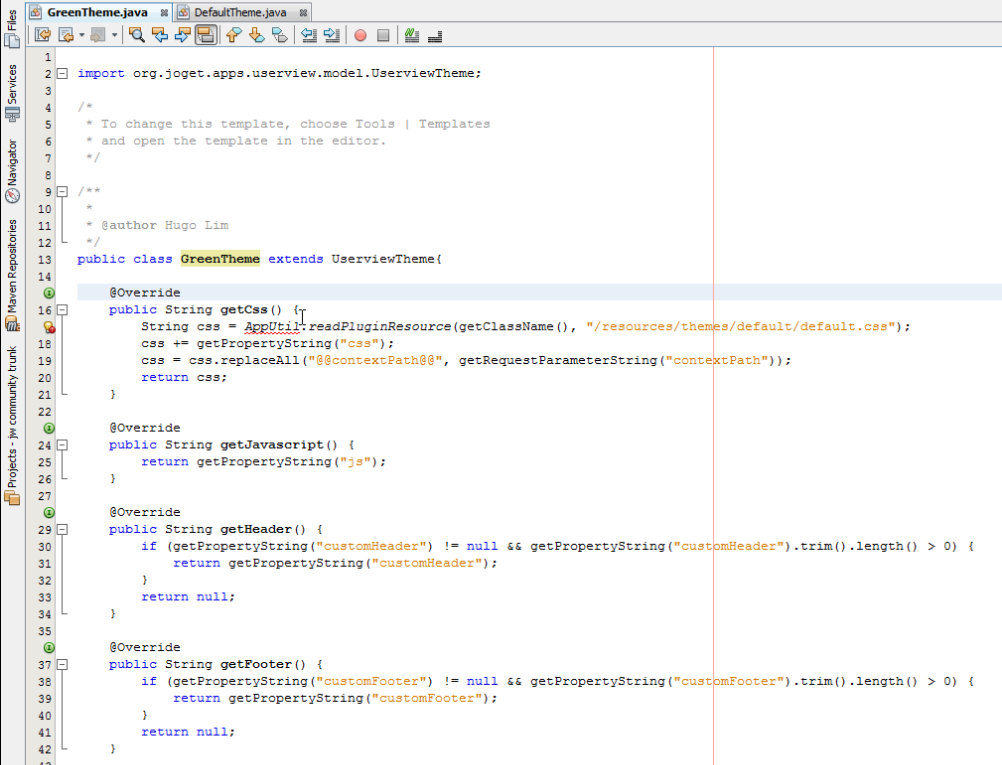Click the Shift Line Left icon

tap(309, 35)
